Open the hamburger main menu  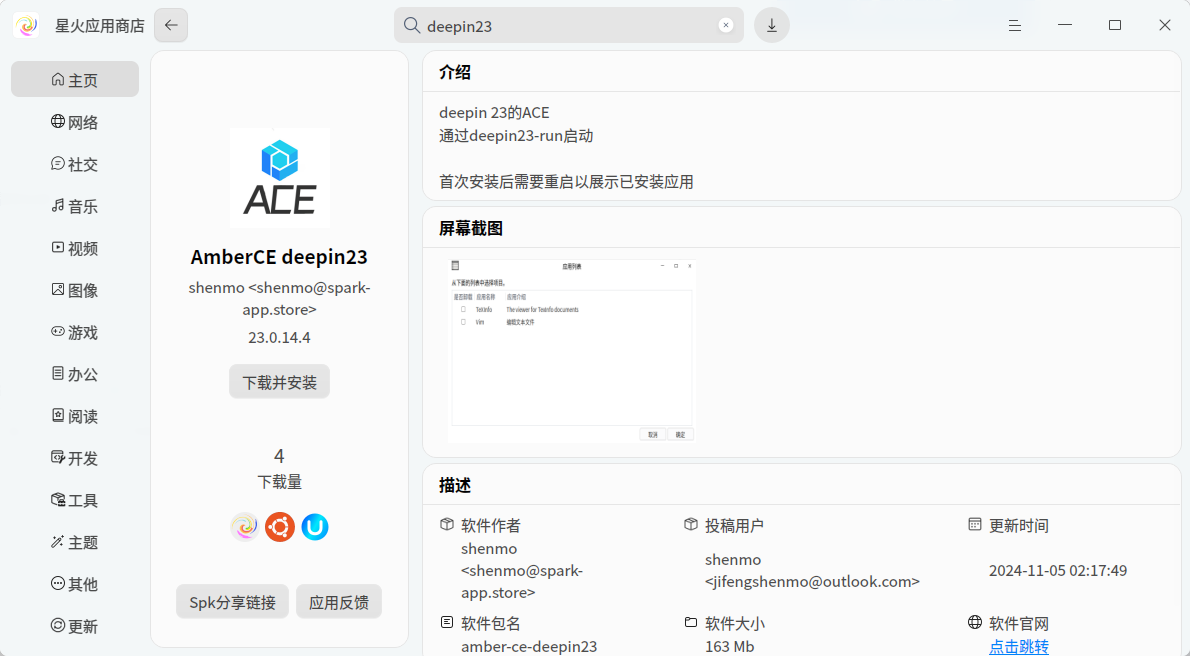click(x=1015, y=26)
